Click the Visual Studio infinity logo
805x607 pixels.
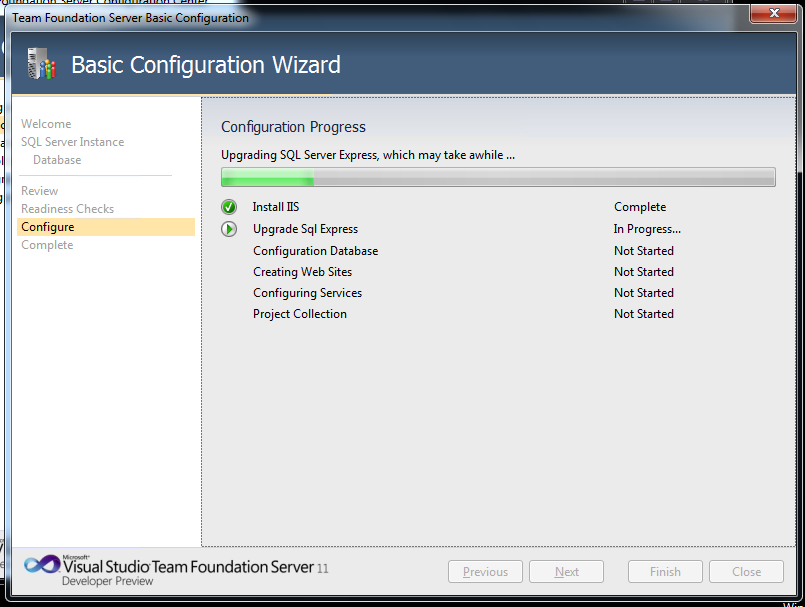click(x=42, y=564)
